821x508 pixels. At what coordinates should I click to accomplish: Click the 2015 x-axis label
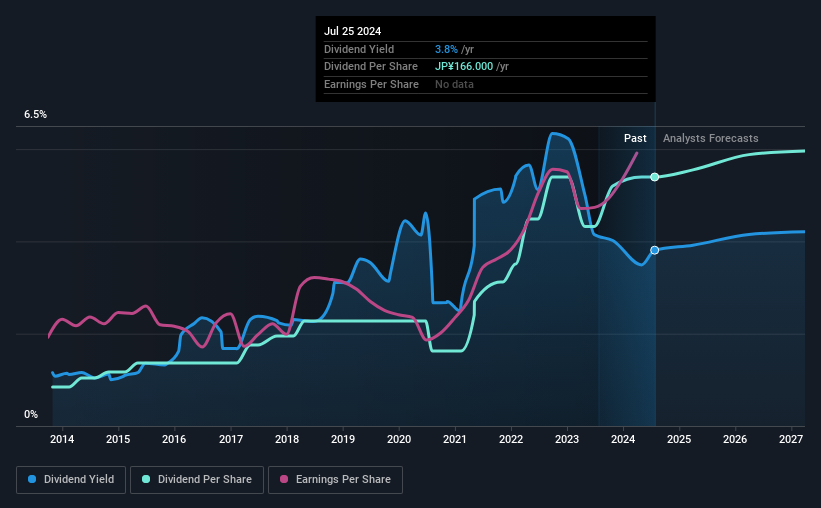tap(118, 439)
